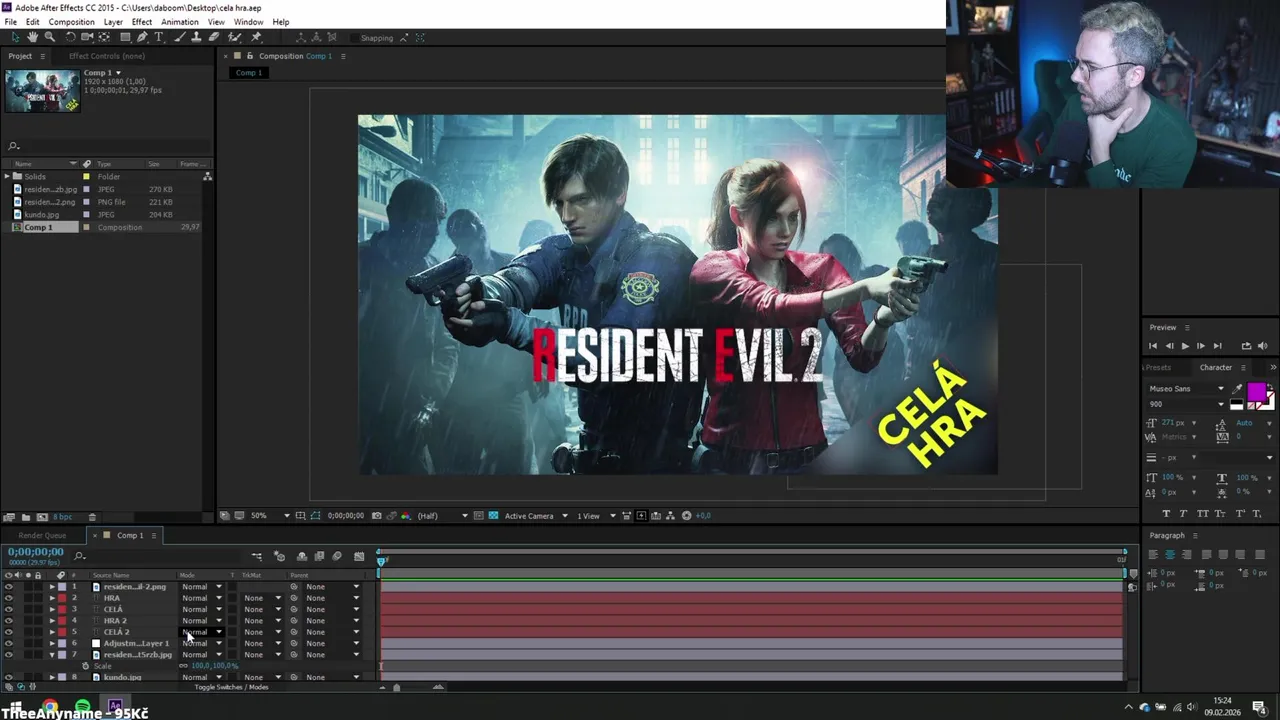Enable Motion Blur switch in timeline
1280x720 pixels.
point(337,556)
